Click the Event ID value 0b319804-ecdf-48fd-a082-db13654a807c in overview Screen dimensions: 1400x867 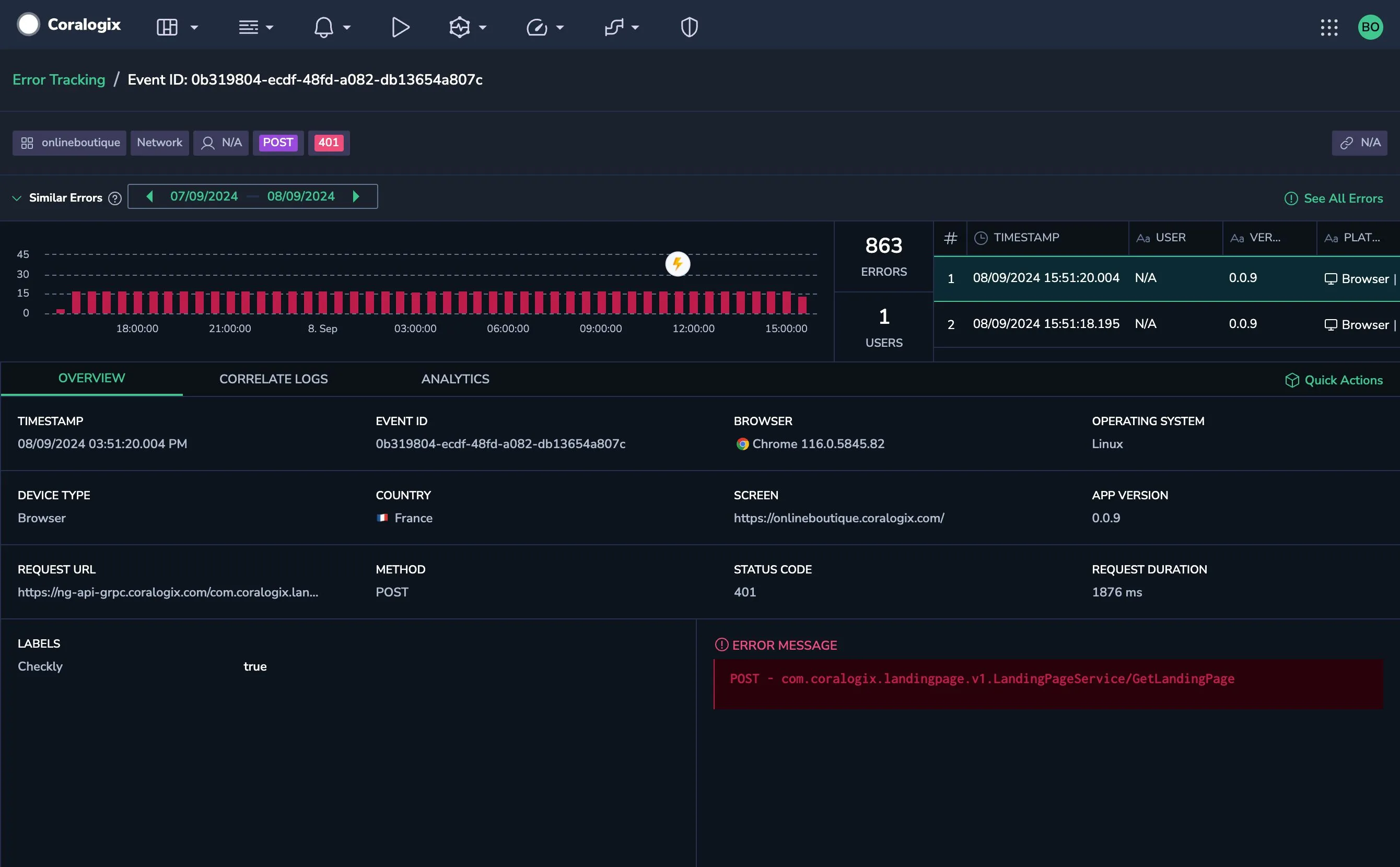(x=500, y=444)
